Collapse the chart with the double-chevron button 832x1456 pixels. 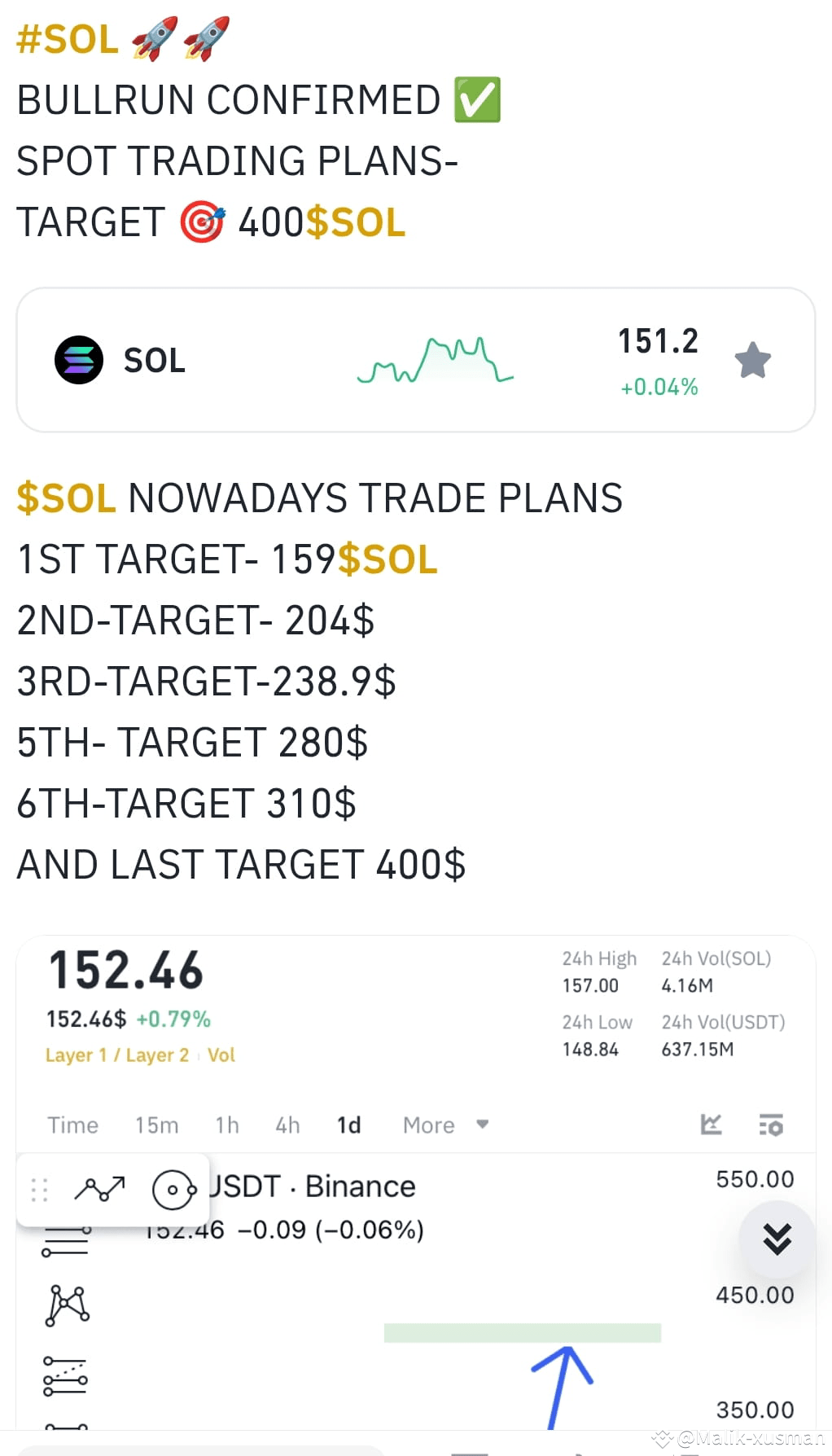point(777,1241)
